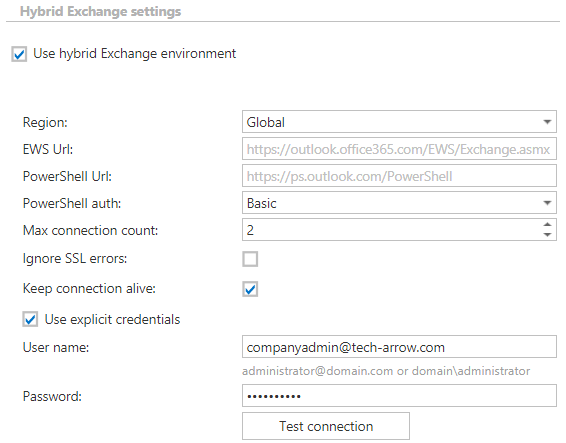The image size is (566, 443).
Task: Decrease max connection count with down arrow
Action: (x=547, y=235)
